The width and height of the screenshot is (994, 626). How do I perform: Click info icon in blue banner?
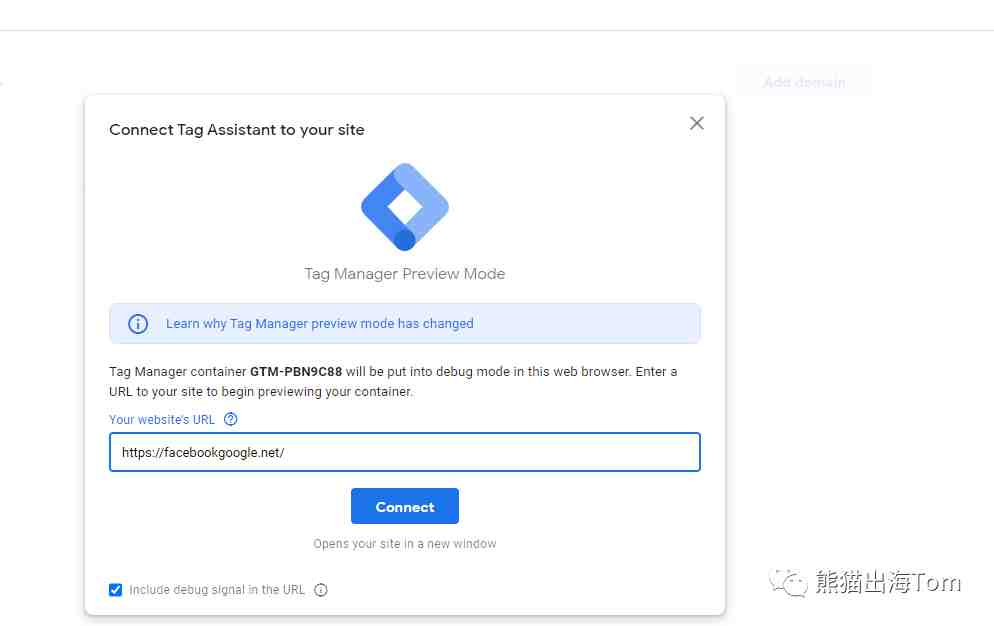pyautogui.click(x=138, y=323)
